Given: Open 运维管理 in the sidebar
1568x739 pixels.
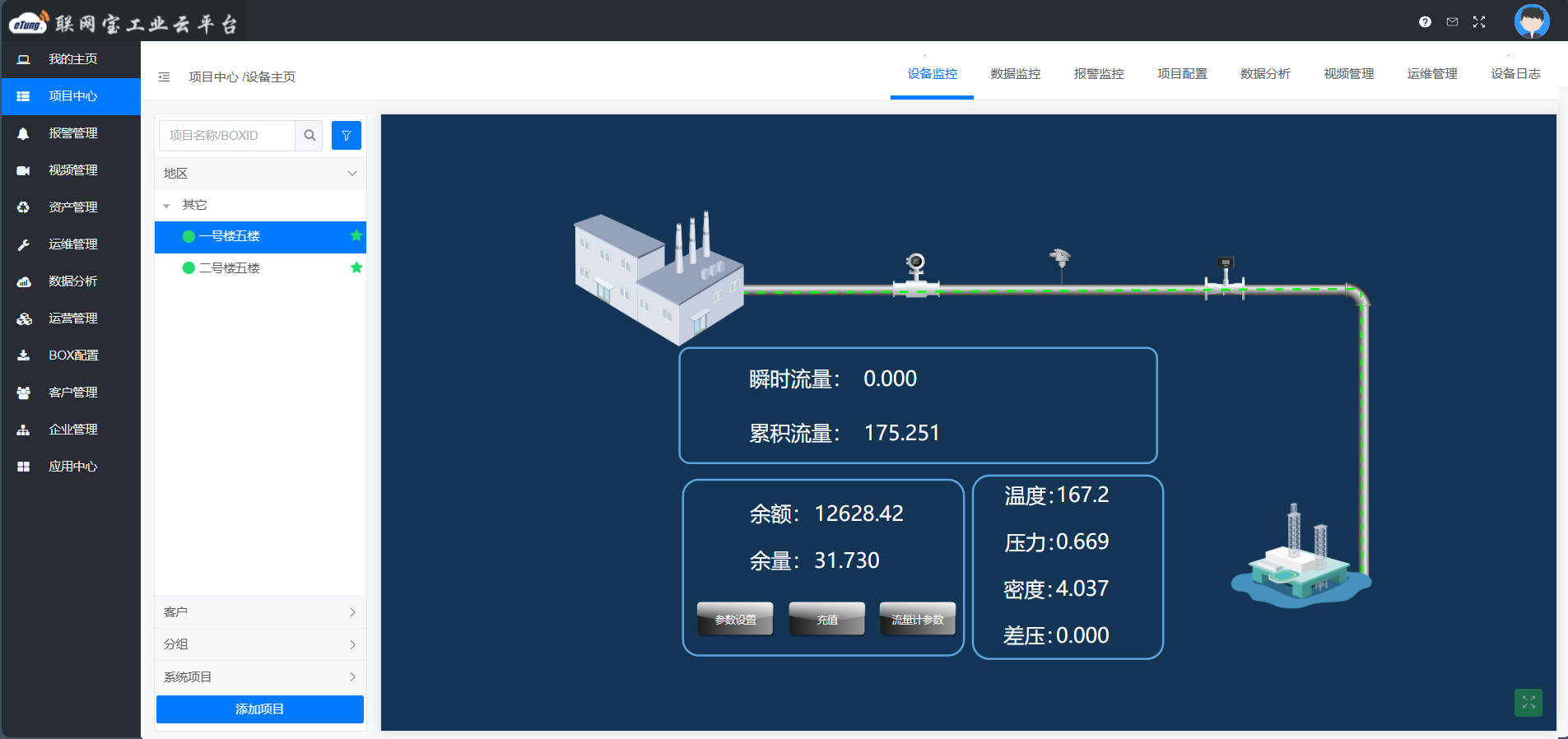Looking at the screenshot, I should pyautogui.click(x=71, y=244).
